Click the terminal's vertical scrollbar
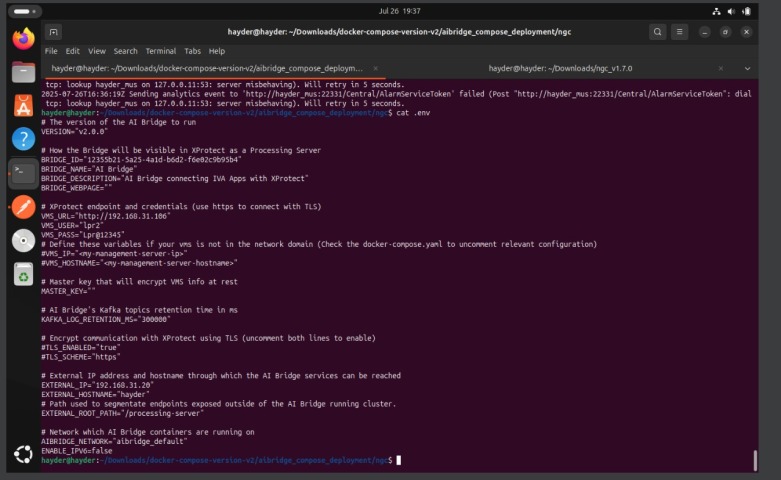Viewport: 781px width, 480px height. (x=754, y=460)
